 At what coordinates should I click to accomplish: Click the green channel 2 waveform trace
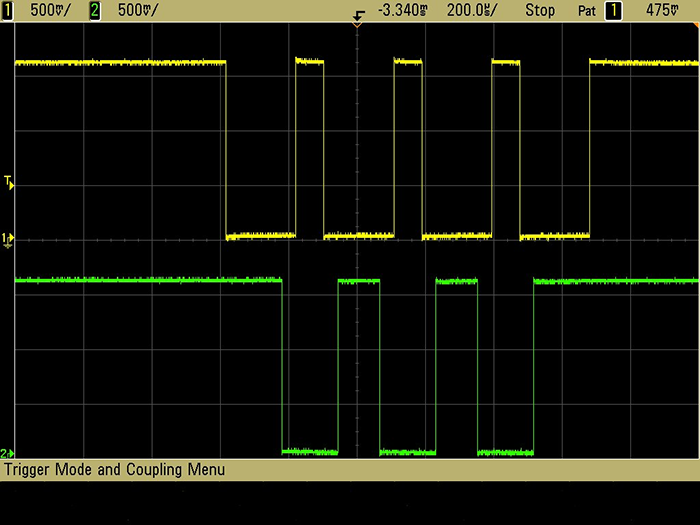click(150, 281)
